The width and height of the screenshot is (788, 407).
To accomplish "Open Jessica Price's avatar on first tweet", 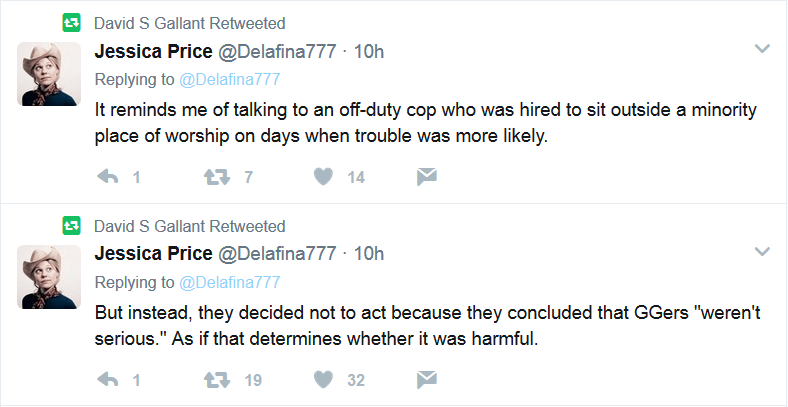I will 49,74.
